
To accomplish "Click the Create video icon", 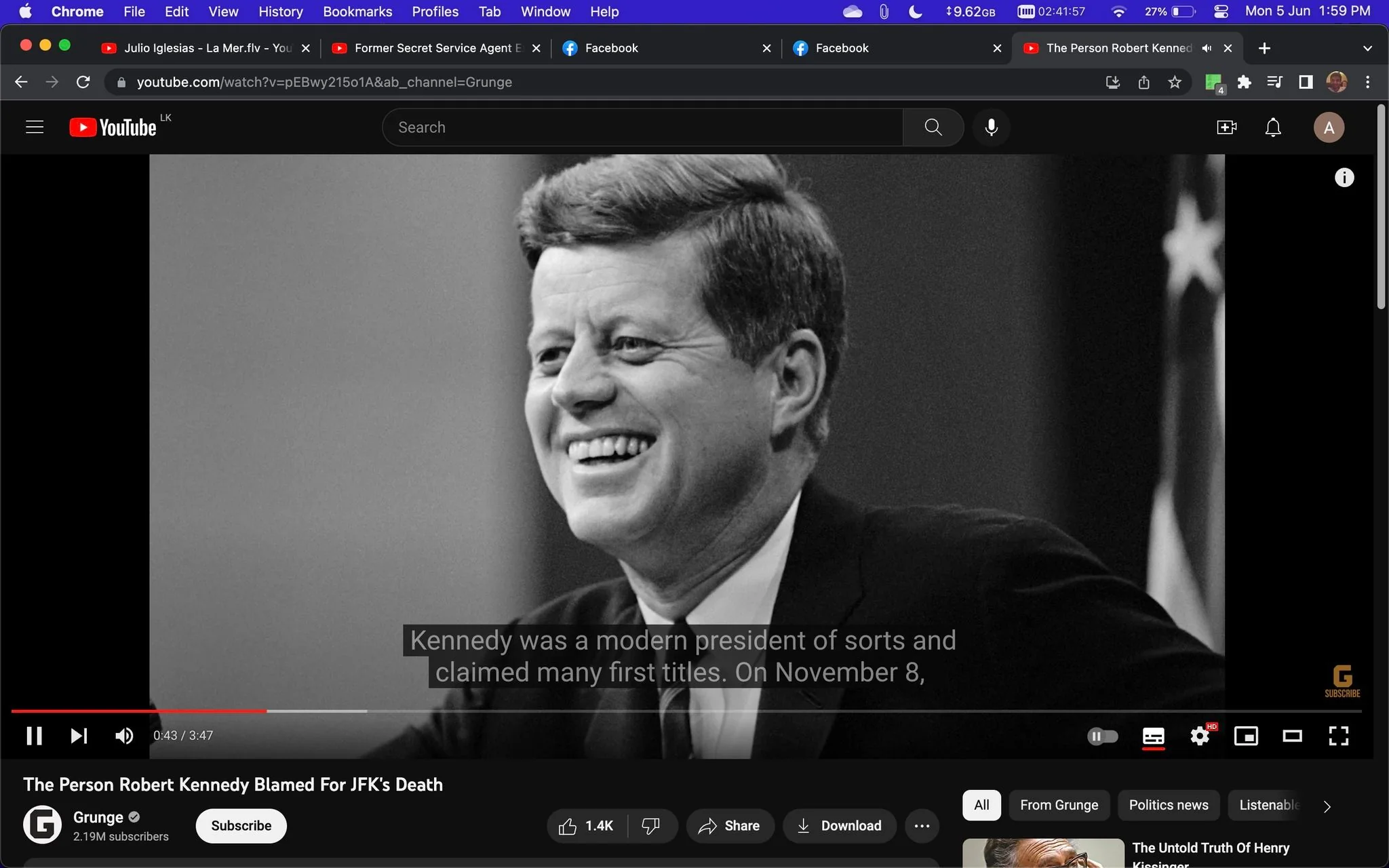I will click(1226, 127).
